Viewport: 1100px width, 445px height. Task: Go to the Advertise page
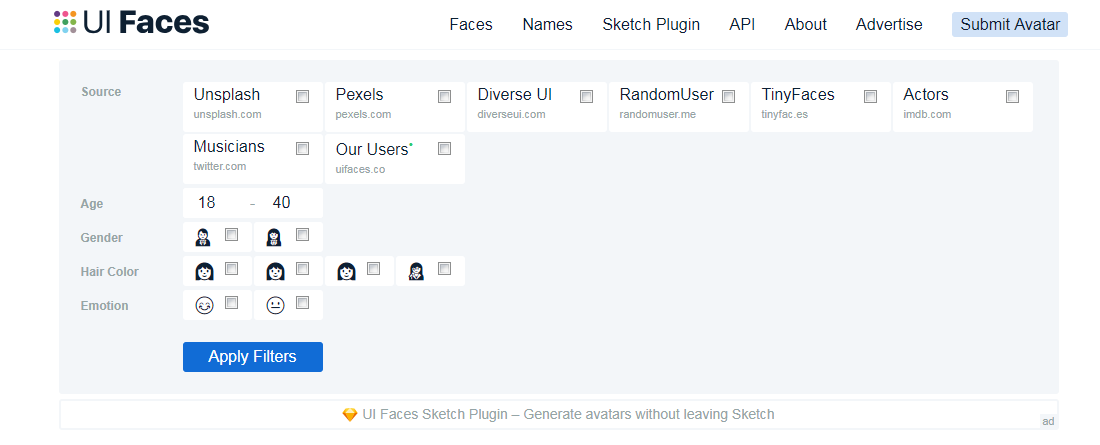tap(889, 25)
